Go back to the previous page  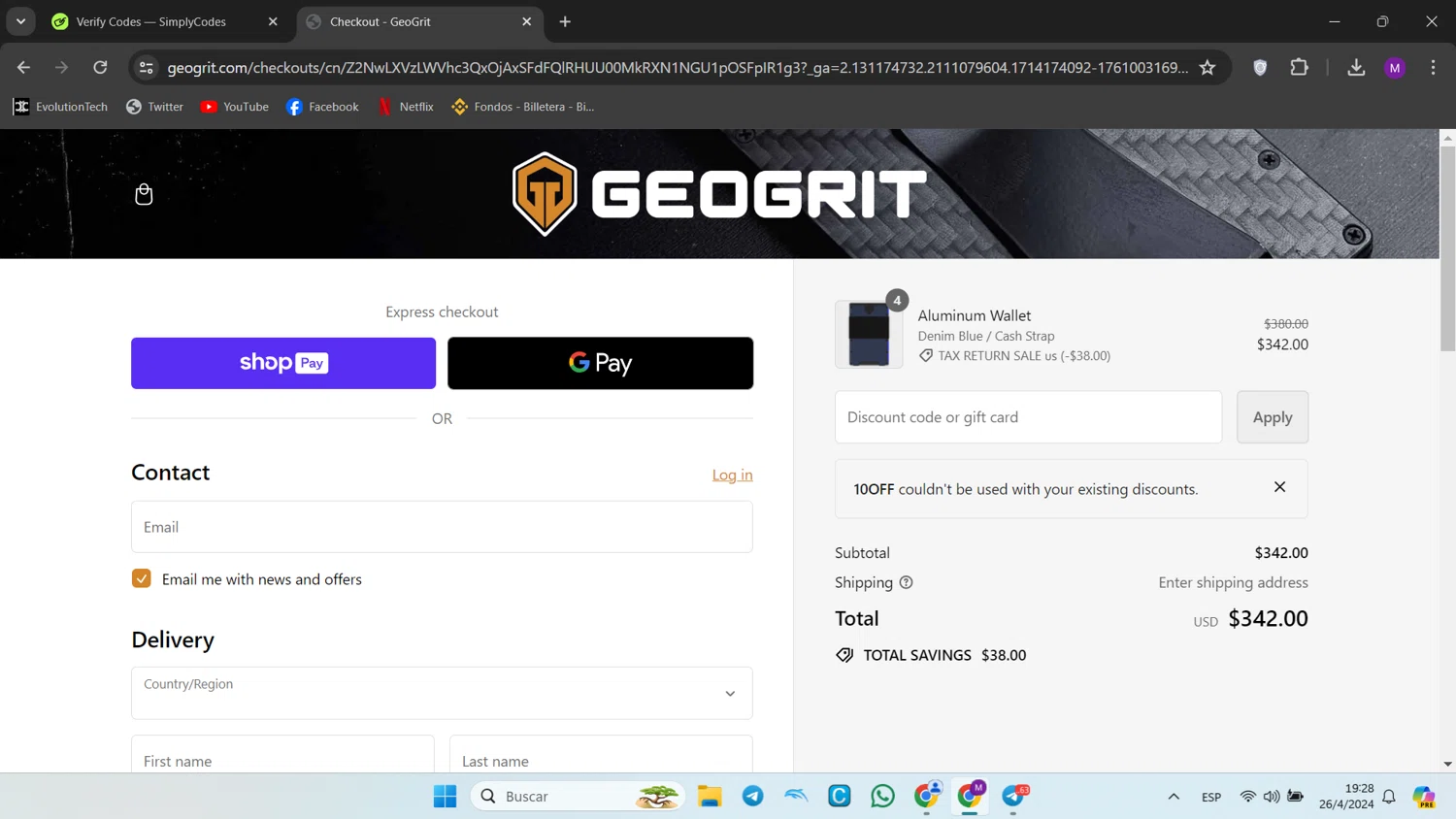(23, 67)
